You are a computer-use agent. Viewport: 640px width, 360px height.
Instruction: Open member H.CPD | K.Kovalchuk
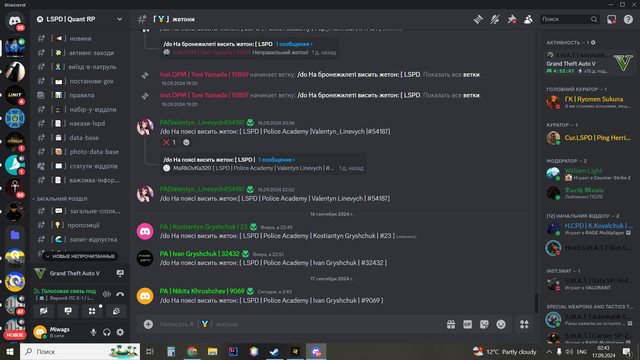tap(589, 229)
